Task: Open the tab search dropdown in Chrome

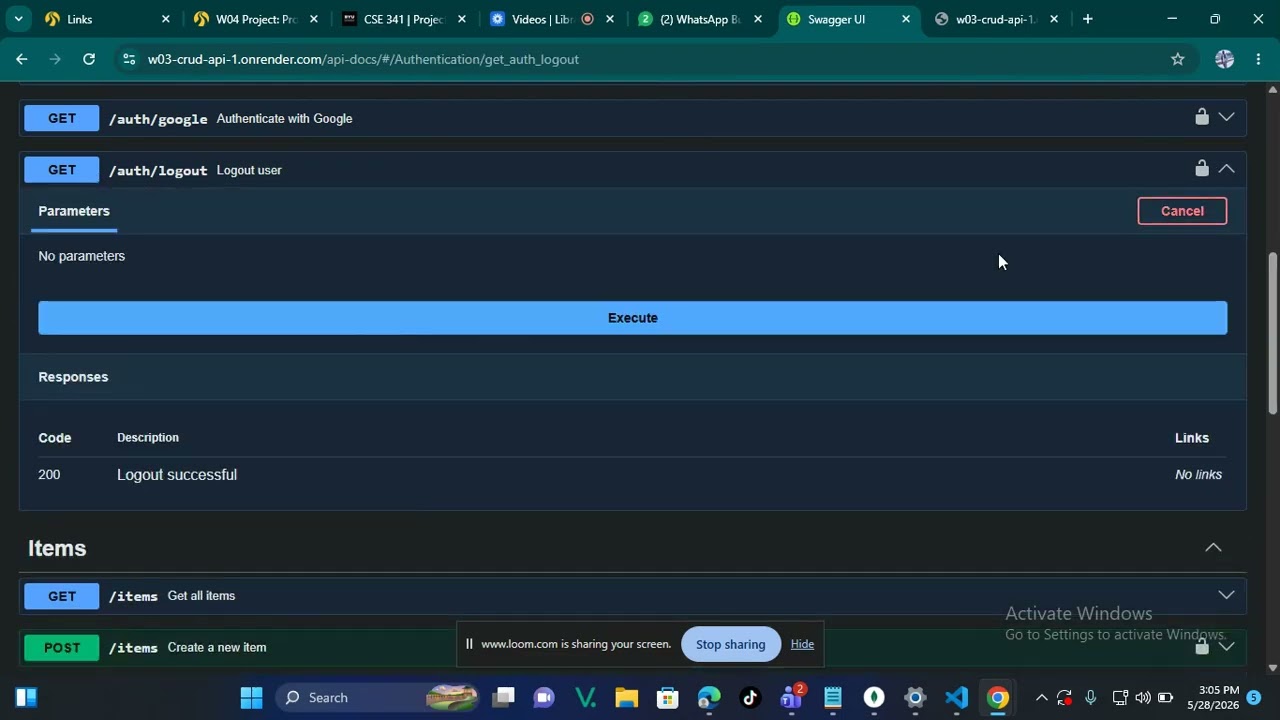Action: tap(18, 19)
